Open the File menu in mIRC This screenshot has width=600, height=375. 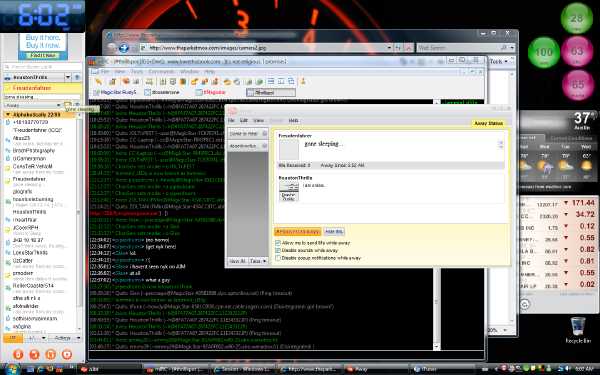pos(105,72)
